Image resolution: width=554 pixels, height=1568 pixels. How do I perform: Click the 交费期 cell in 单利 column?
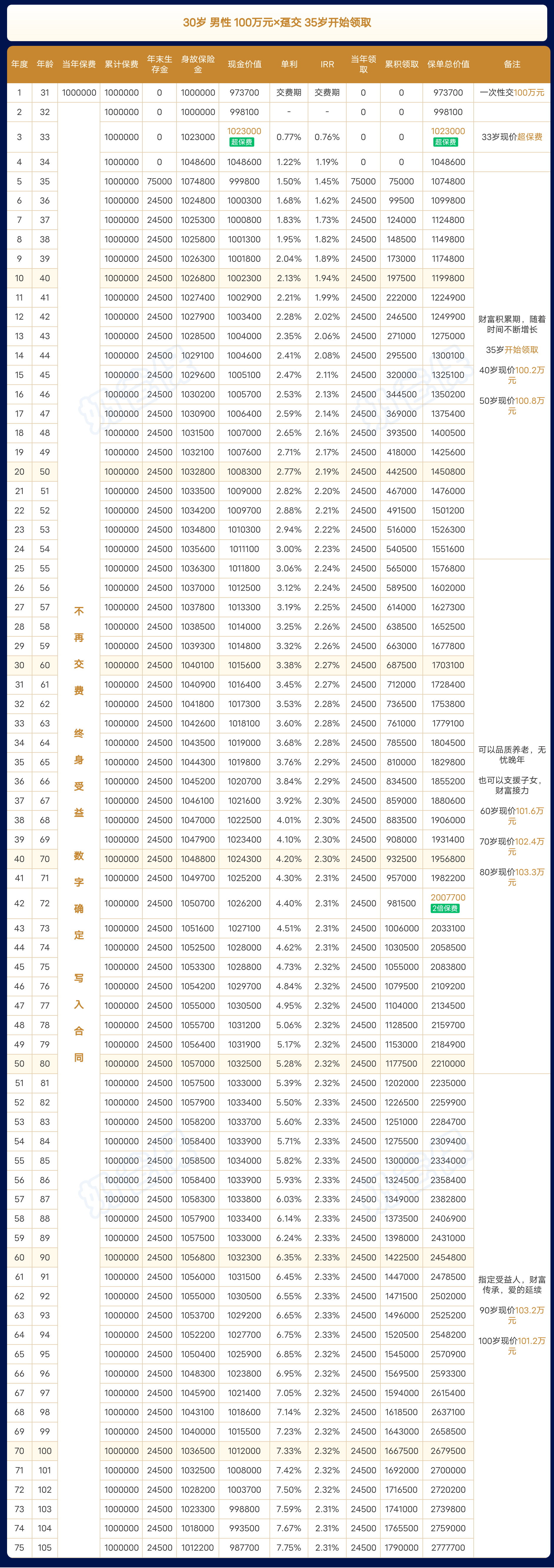(289, 93)
